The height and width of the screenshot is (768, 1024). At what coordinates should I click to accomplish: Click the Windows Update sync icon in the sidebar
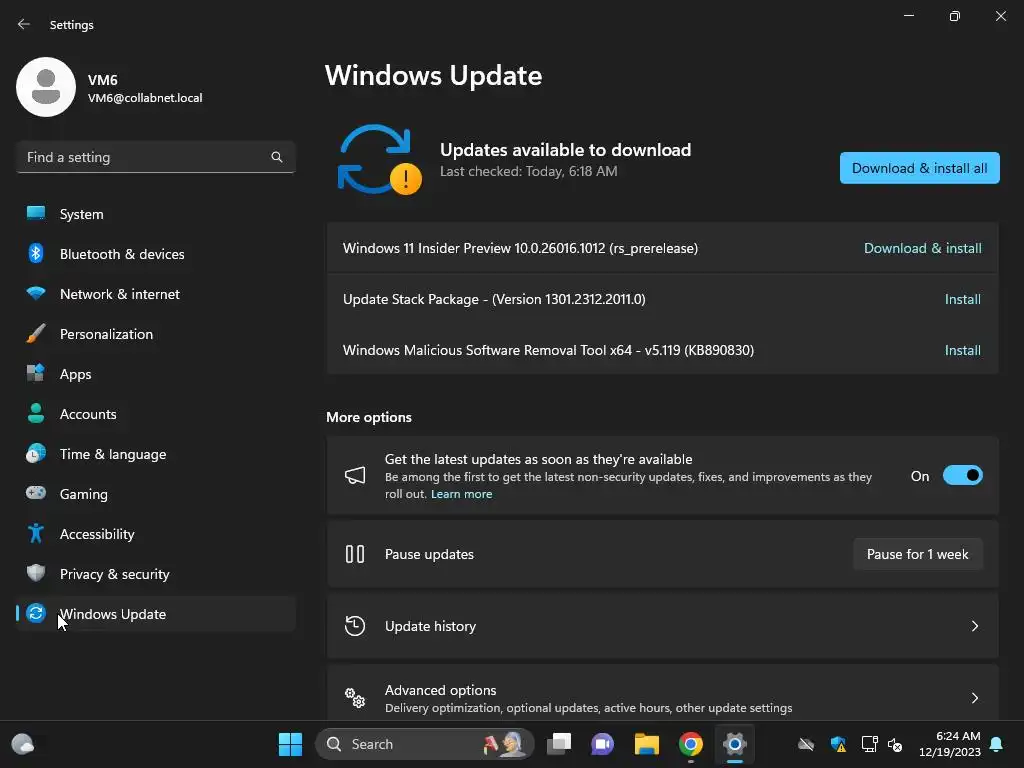coord(36,613)
